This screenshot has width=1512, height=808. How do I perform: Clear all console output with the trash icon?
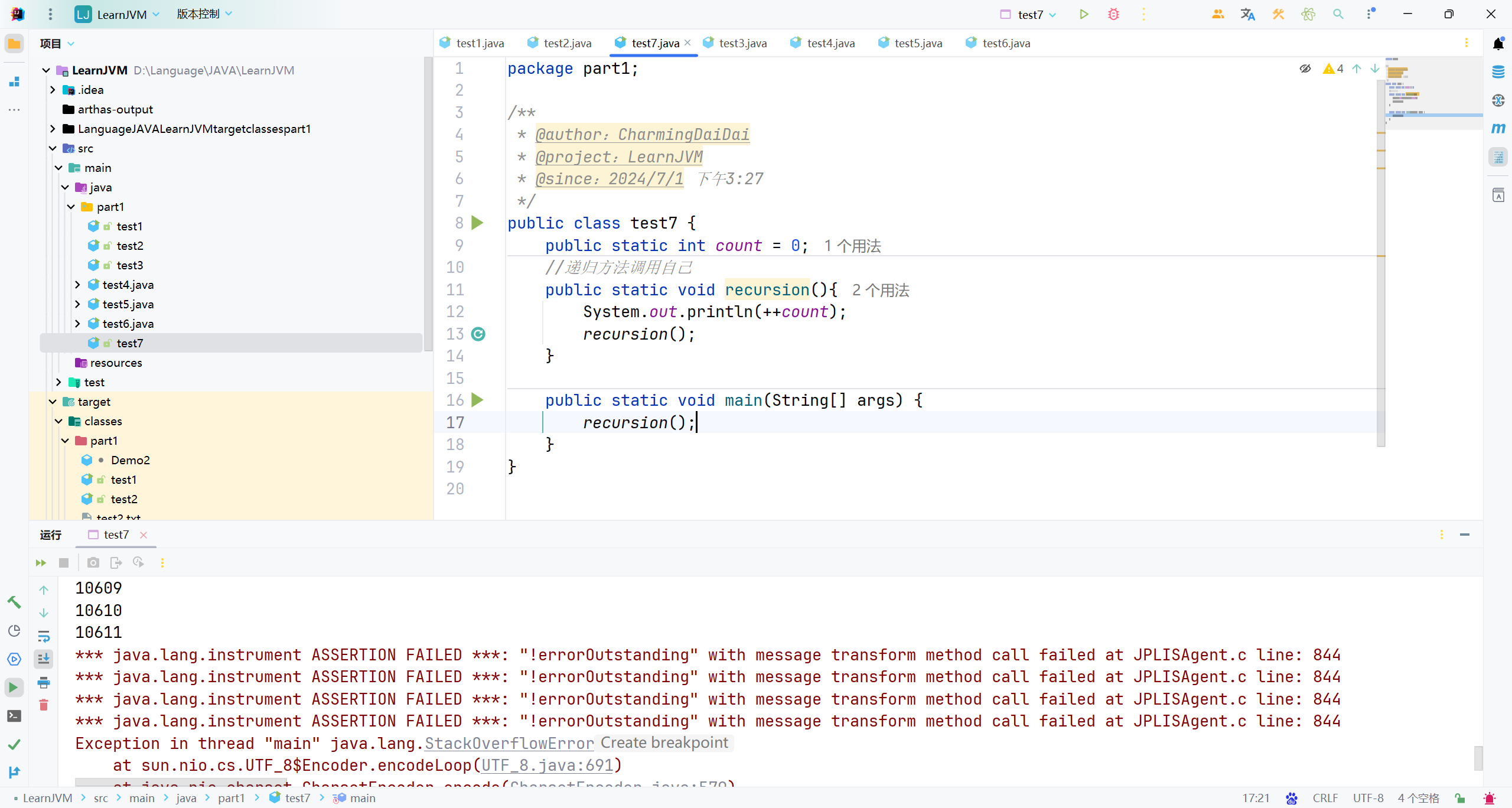(44, 705)
